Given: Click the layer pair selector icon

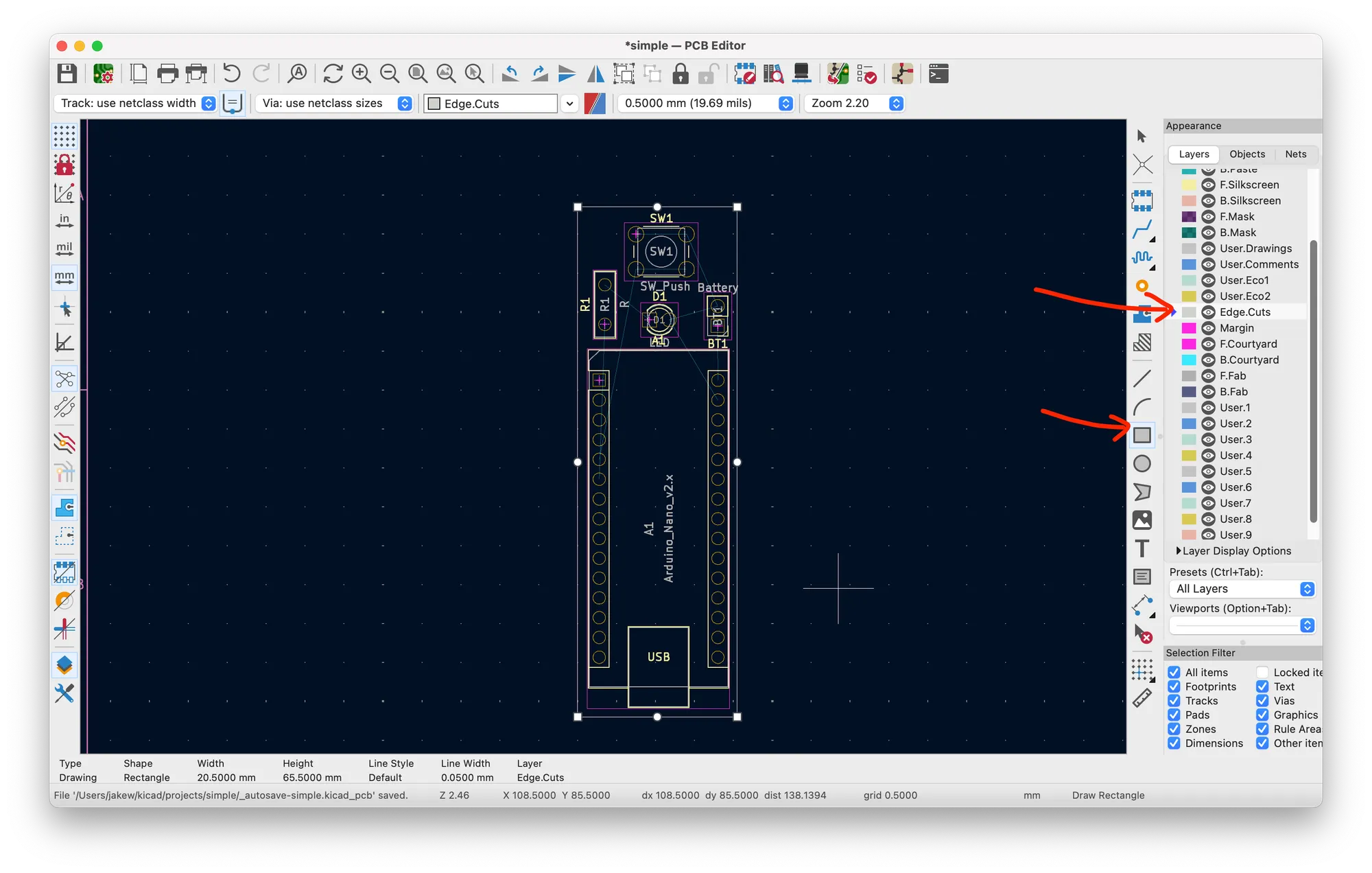Looking at the screenshot, I should pos(595,104).
